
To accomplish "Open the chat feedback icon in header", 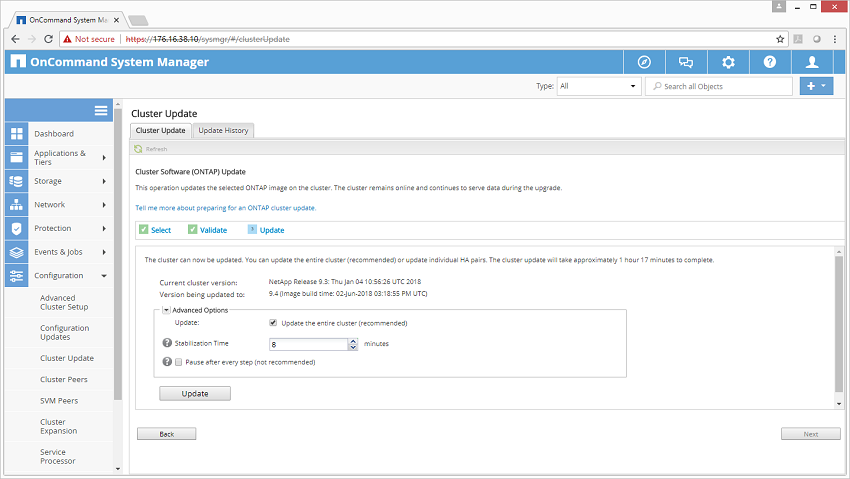I will [x=686, y=62].
